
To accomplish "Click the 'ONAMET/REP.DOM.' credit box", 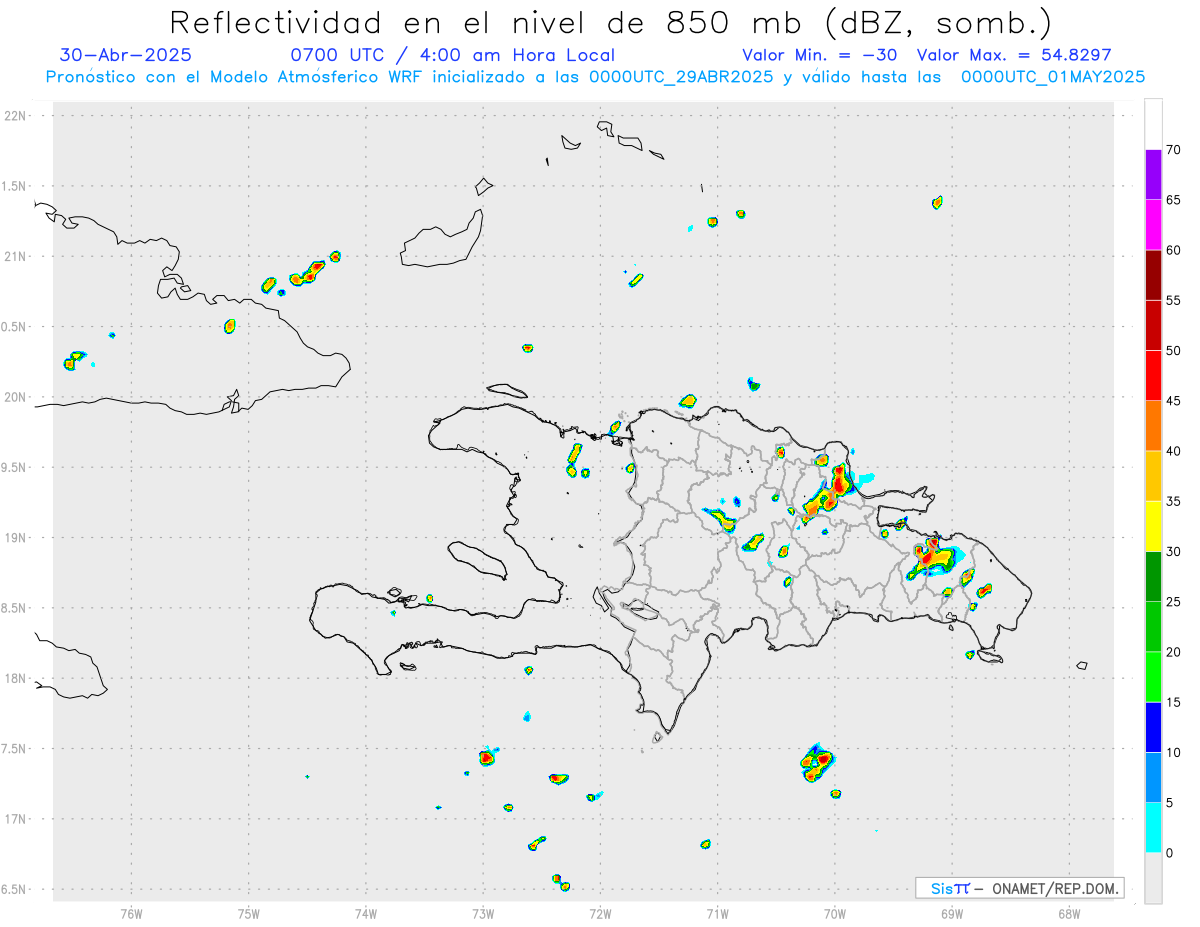I will click(1020, 888).
